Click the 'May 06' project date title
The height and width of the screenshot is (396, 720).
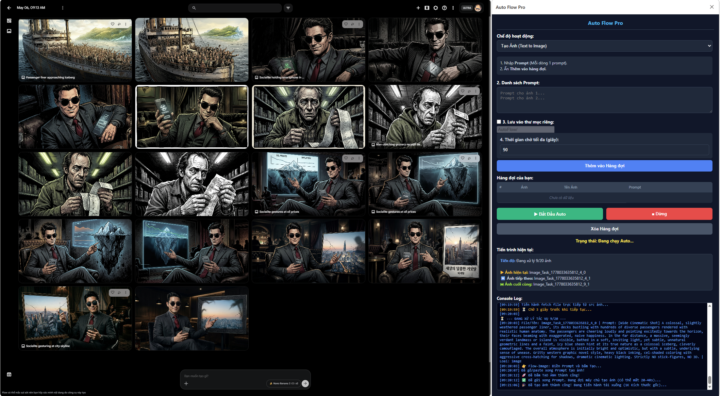pos(31,8)
